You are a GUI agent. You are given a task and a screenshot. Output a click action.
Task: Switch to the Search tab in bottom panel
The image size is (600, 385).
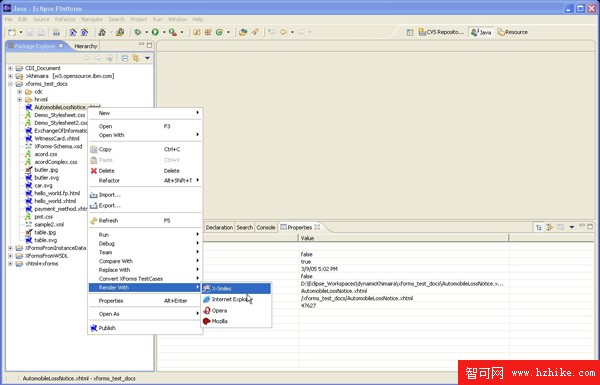(245, 227)
